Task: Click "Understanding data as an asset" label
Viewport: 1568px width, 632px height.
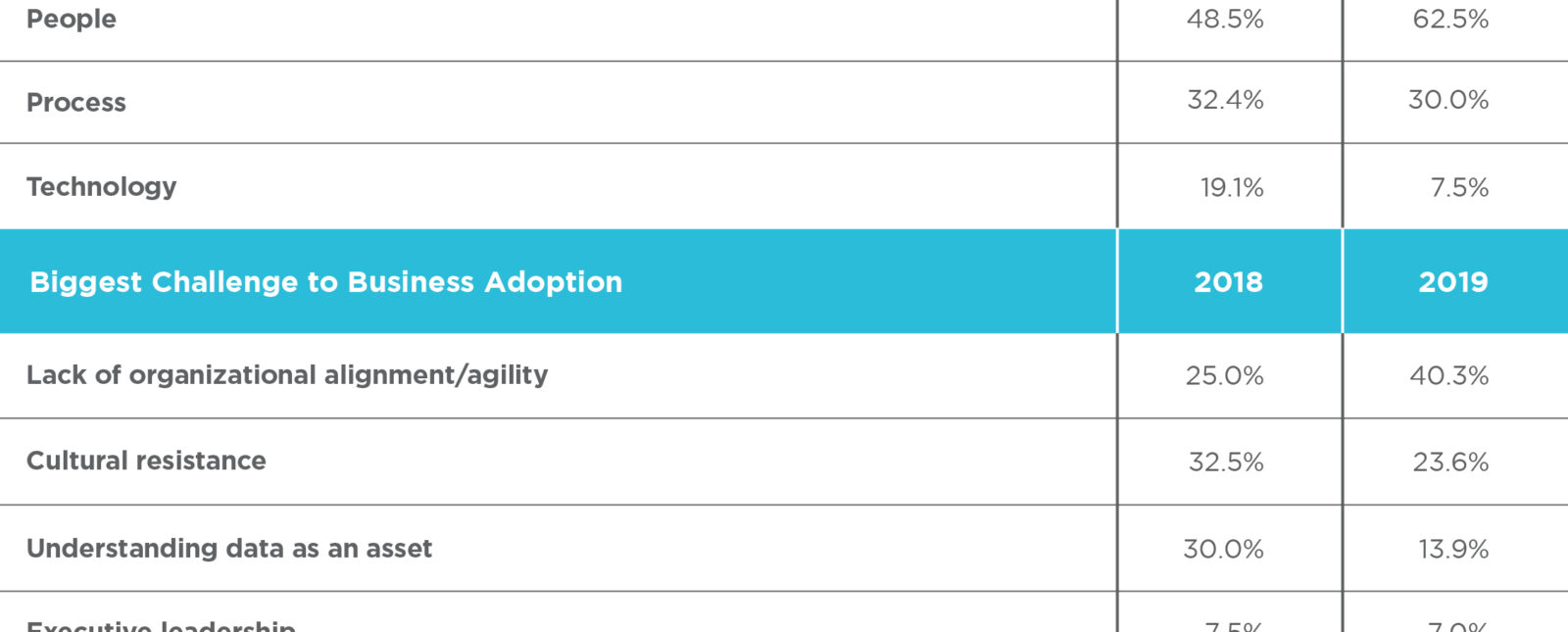Action: coord(229,549)
